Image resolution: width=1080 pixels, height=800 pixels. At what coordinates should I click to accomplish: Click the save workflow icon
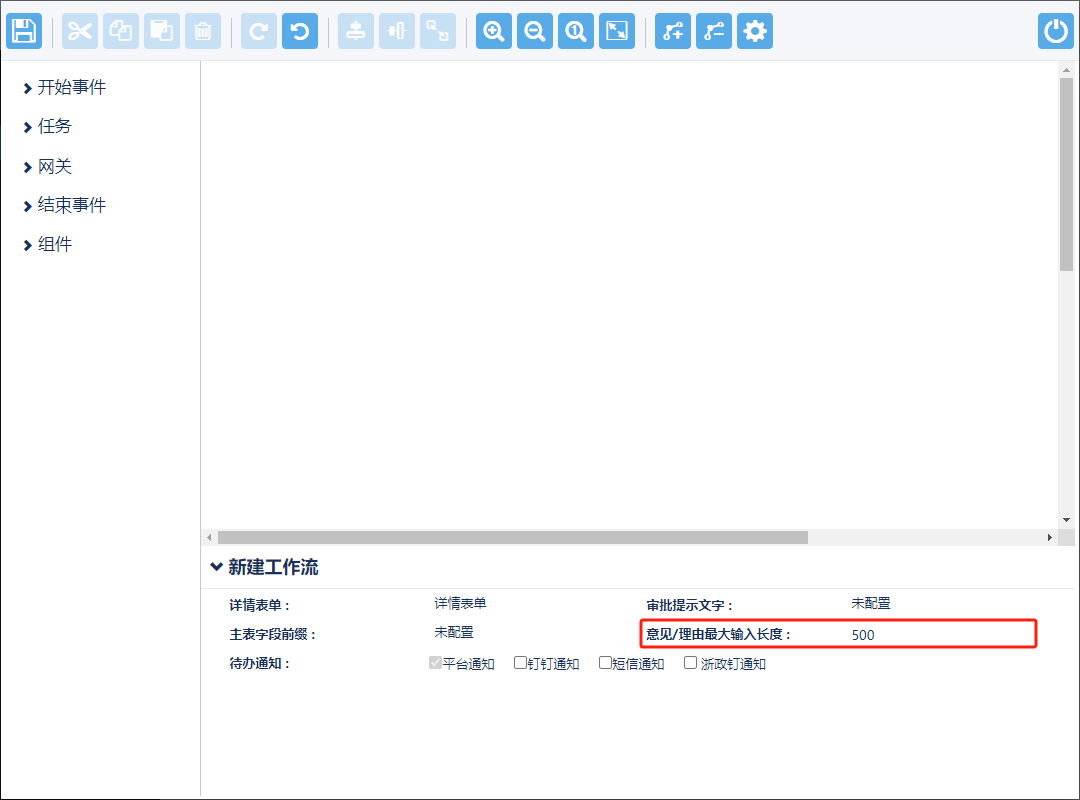tap(24, 31)
